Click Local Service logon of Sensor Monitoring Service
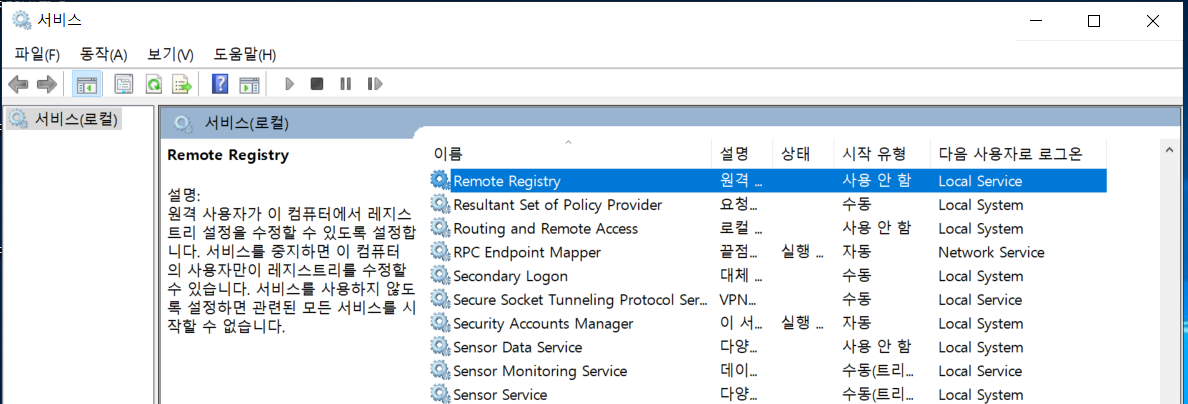 (x=980, y=371)
